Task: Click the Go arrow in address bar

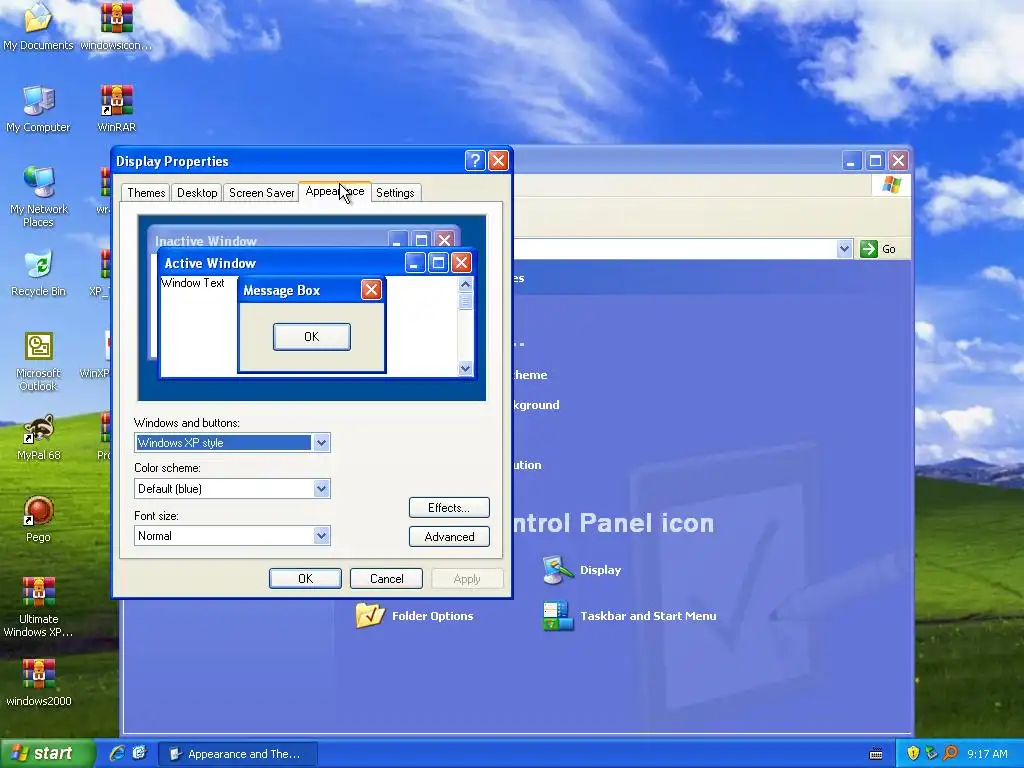Action: click(869, 249)
